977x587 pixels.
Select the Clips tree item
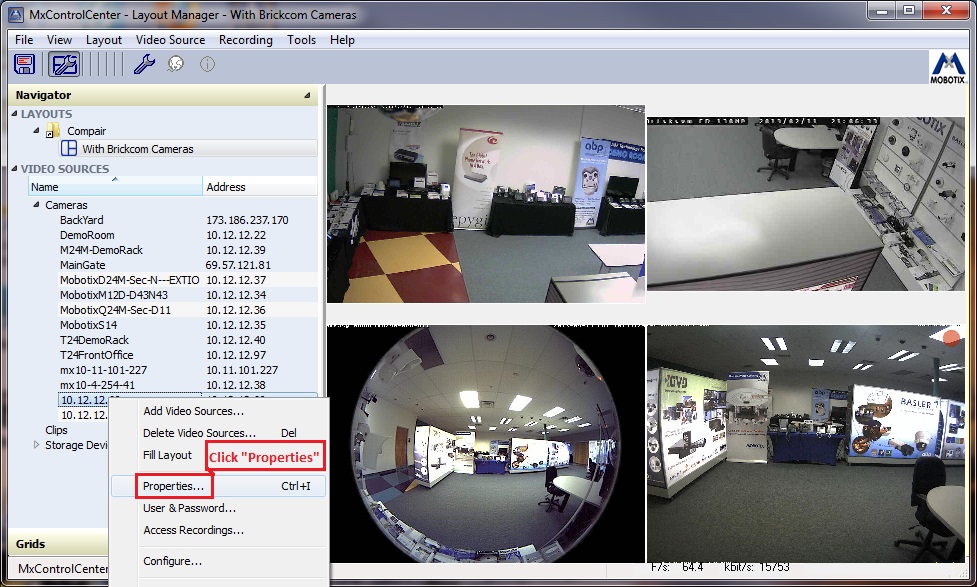point(56,430)
